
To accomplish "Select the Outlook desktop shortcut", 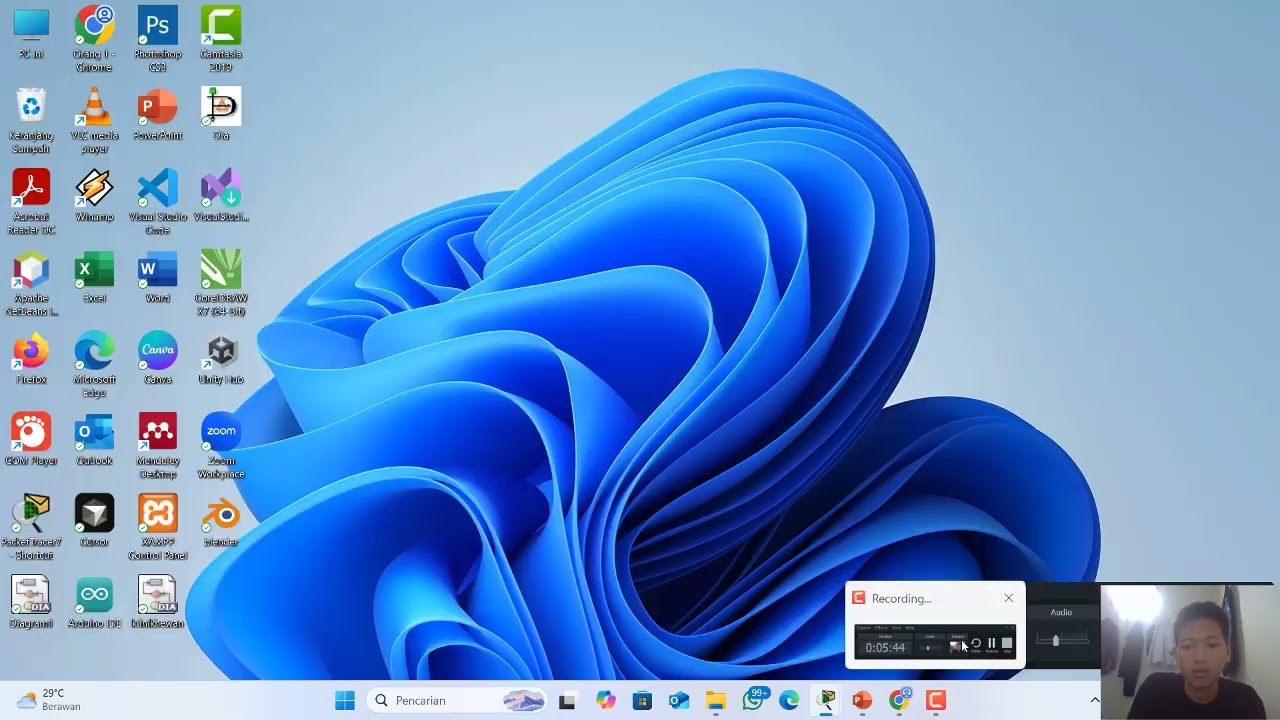I will point(94,440).
